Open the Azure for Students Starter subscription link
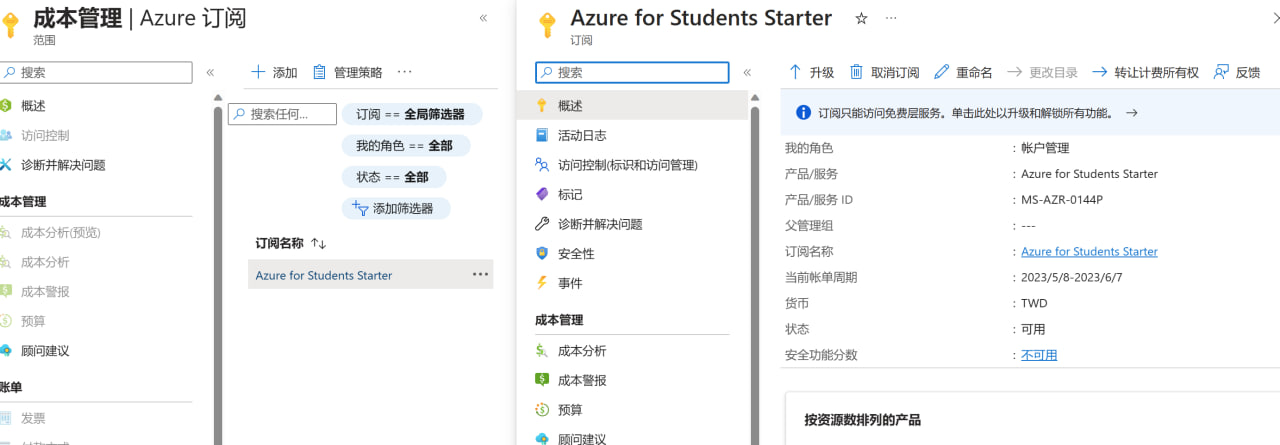Screen dimensions: 1280x445 coord(1089,252)
